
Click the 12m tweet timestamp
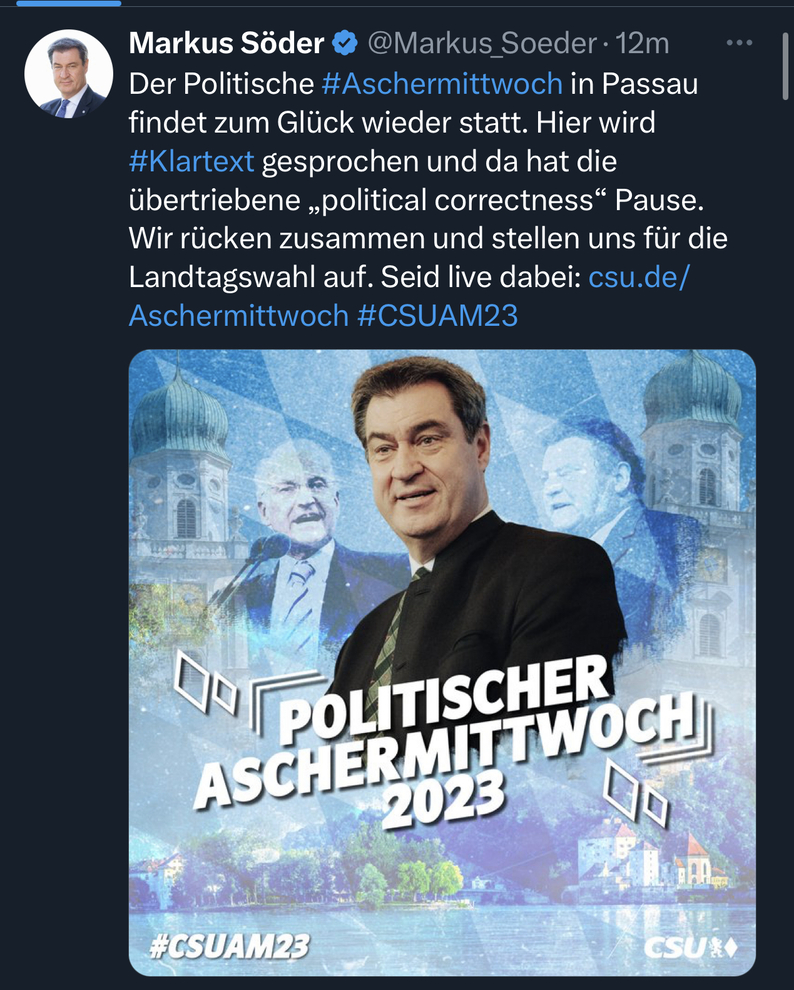tap(642, 44)
